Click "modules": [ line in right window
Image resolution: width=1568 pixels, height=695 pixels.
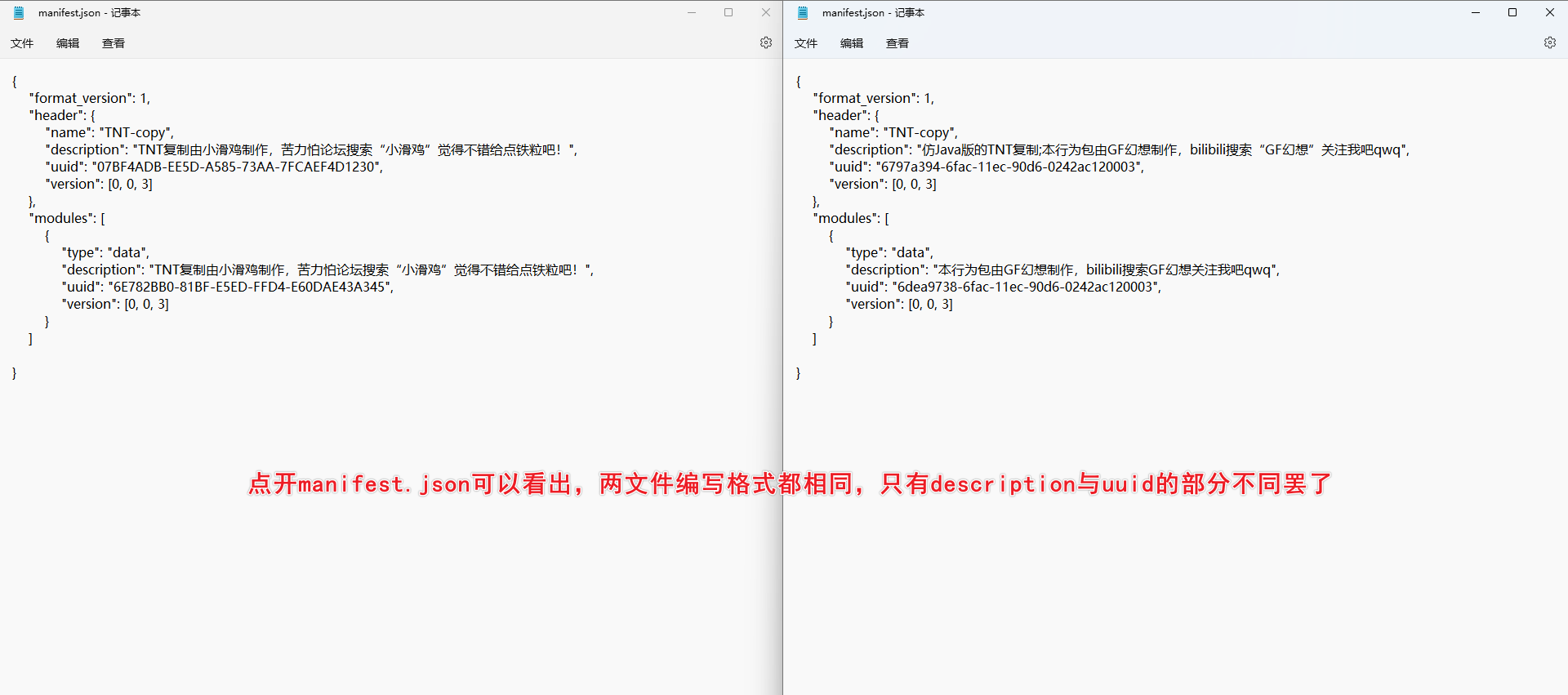[851, 218]
